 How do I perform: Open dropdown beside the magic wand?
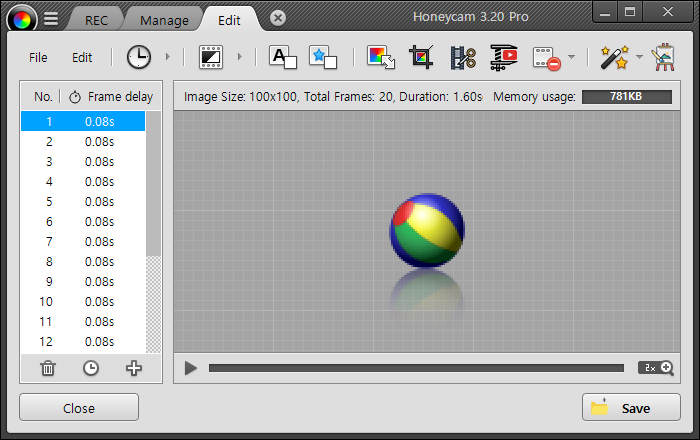(639, 57)
